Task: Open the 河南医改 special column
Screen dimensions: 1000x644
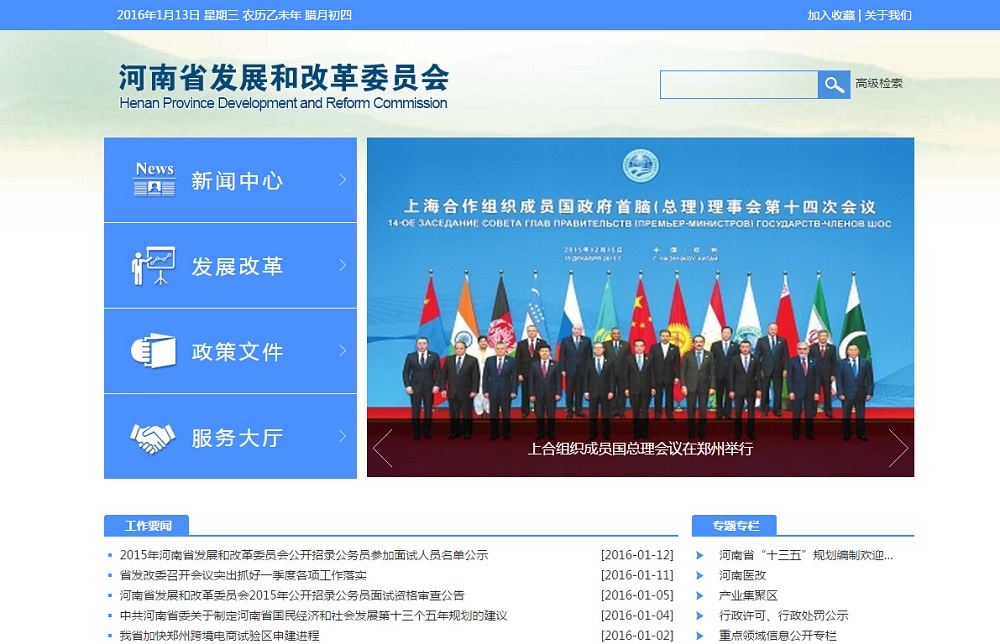Action: click(742, 576)
